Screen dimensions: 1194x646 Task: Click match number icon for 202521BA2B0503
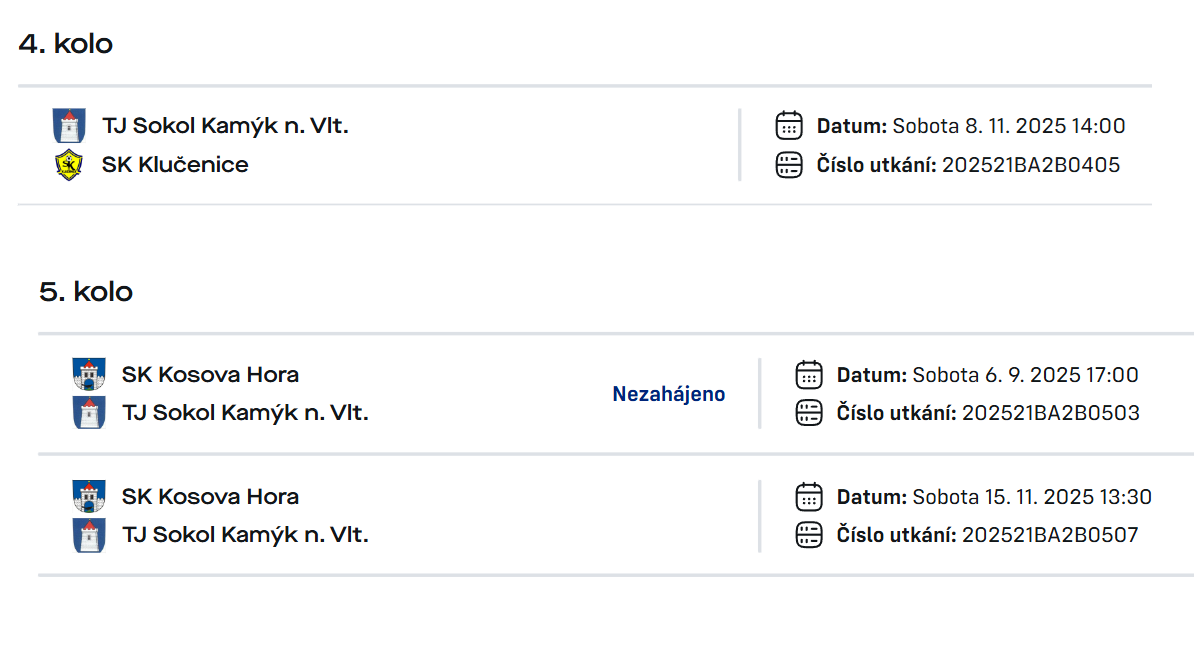(809, 413)
